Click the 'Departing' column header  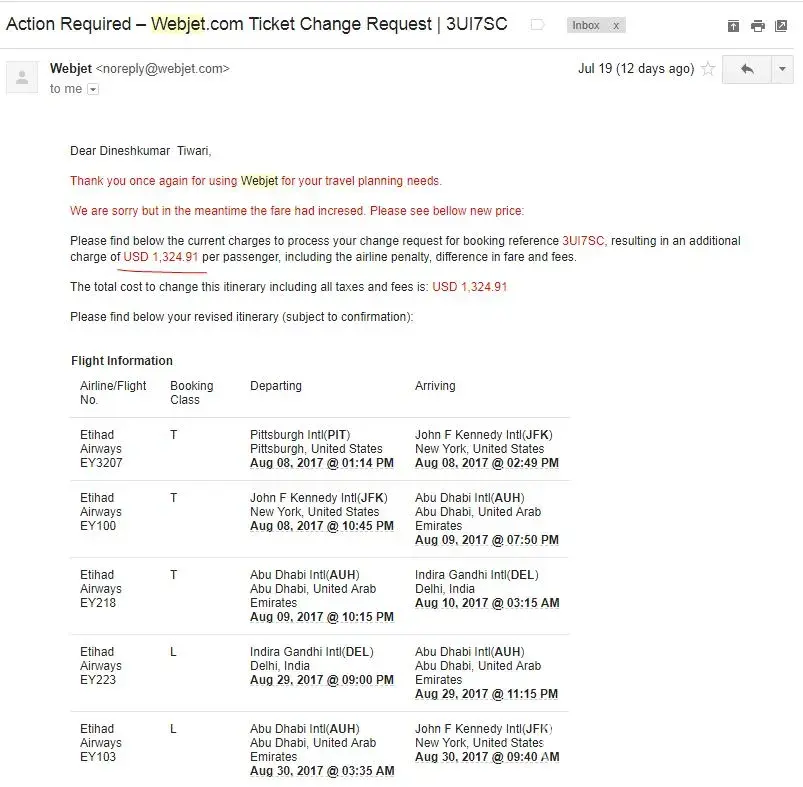point(276,386)
